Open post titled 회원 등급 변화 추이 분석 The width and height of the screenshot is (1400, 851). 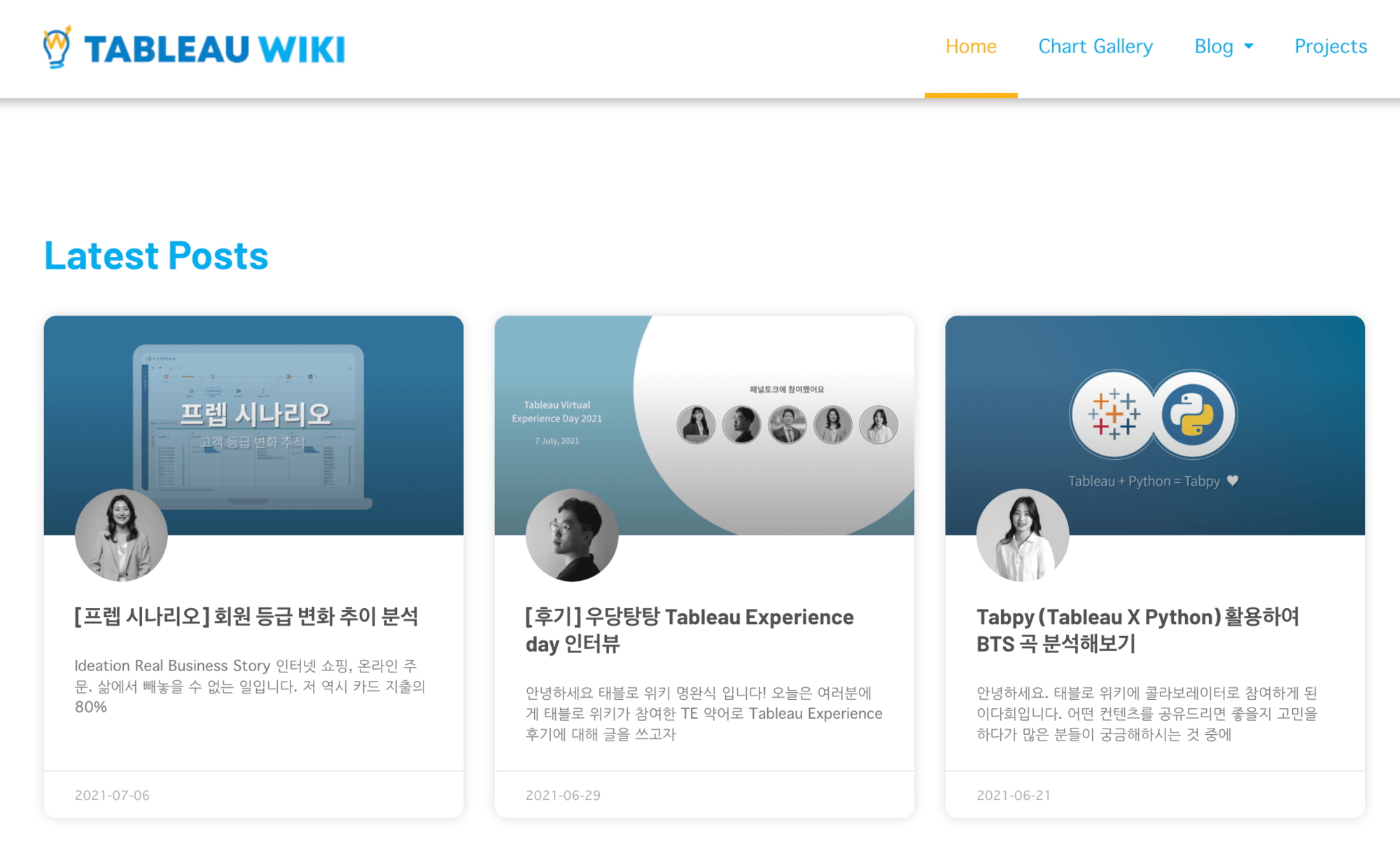pos(246,617)
